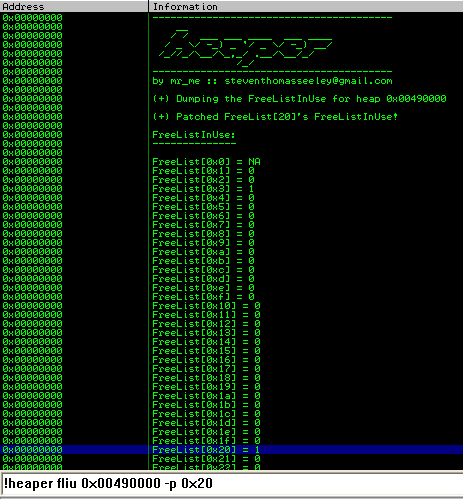Click the Dumping the FreeListInUse heap line
This screenshot has height=499, width=463.
pyautogui.click(x=299, y=99)
